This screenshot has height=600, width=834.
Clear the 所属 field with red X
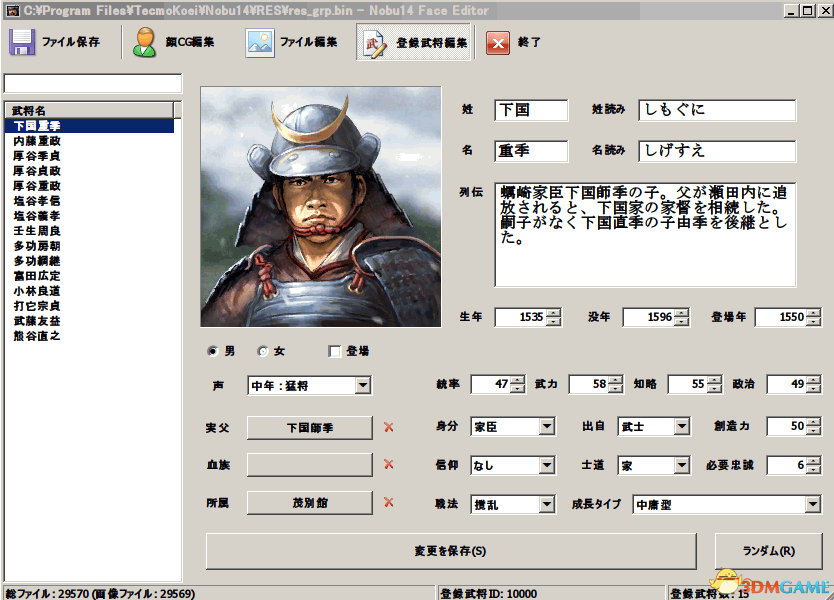click(389, 502)
